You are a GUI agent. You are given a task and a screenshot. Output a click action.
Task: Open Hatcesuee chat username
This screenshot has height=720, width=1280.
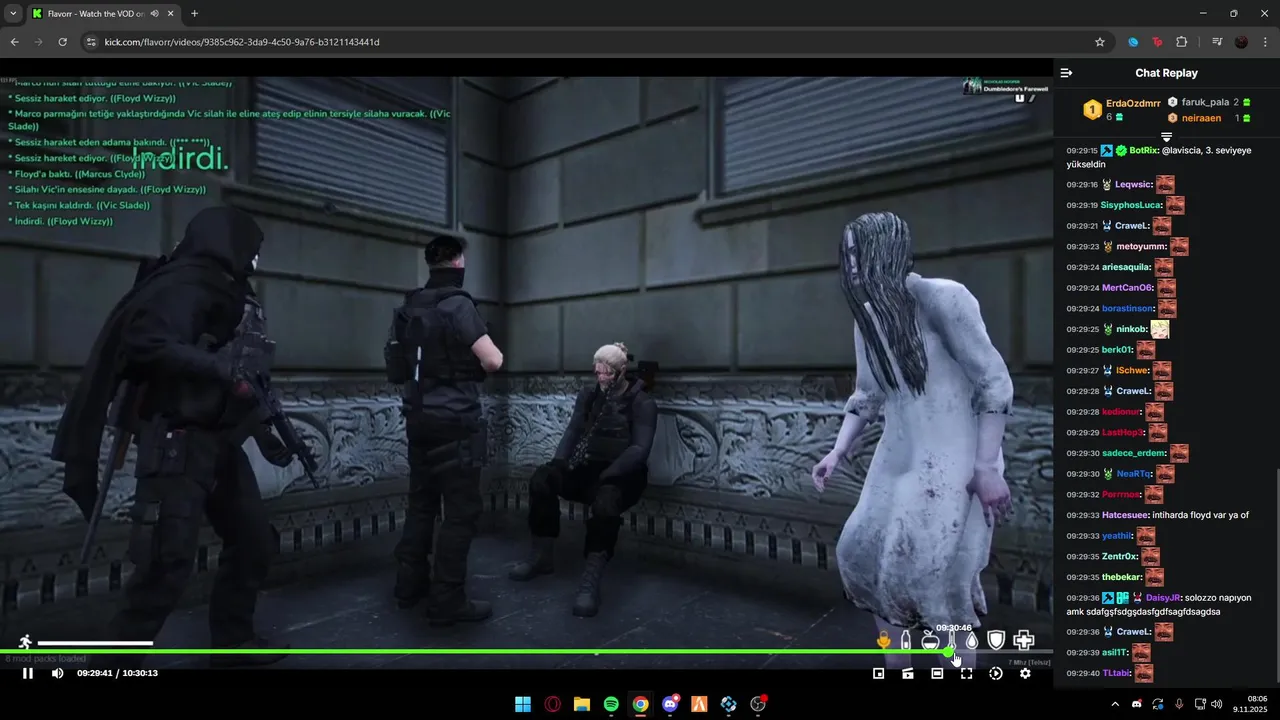1125,515
